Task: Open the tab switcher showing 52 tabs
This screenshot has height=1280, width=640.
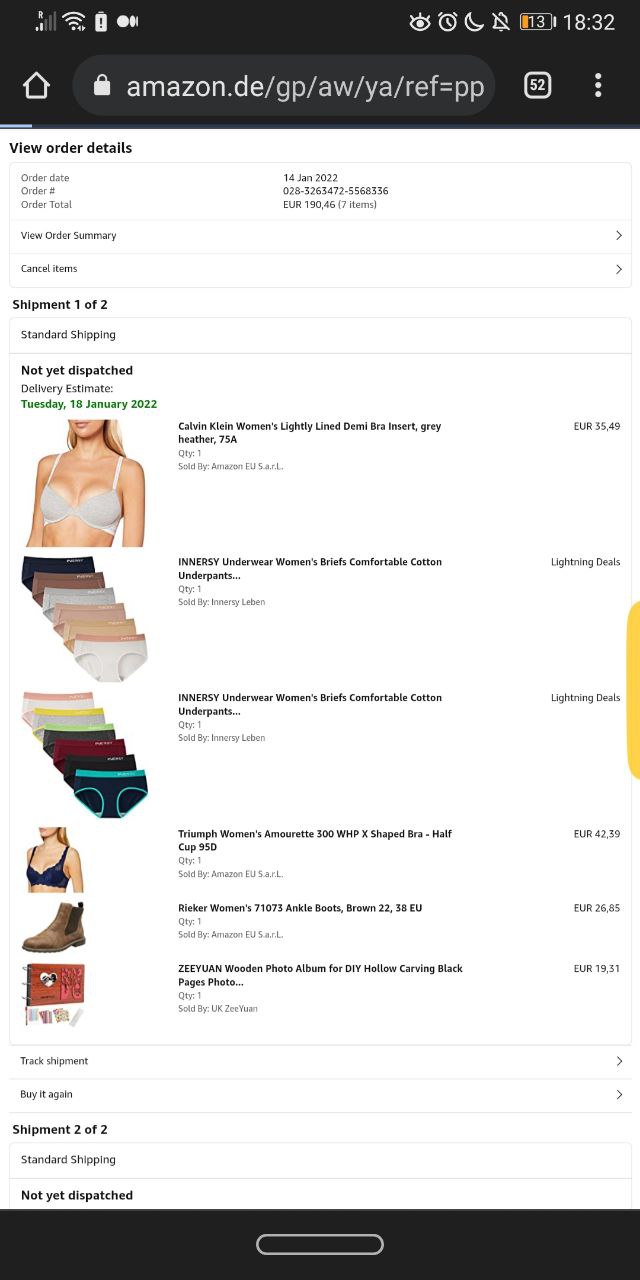Action: pos(537,86)
